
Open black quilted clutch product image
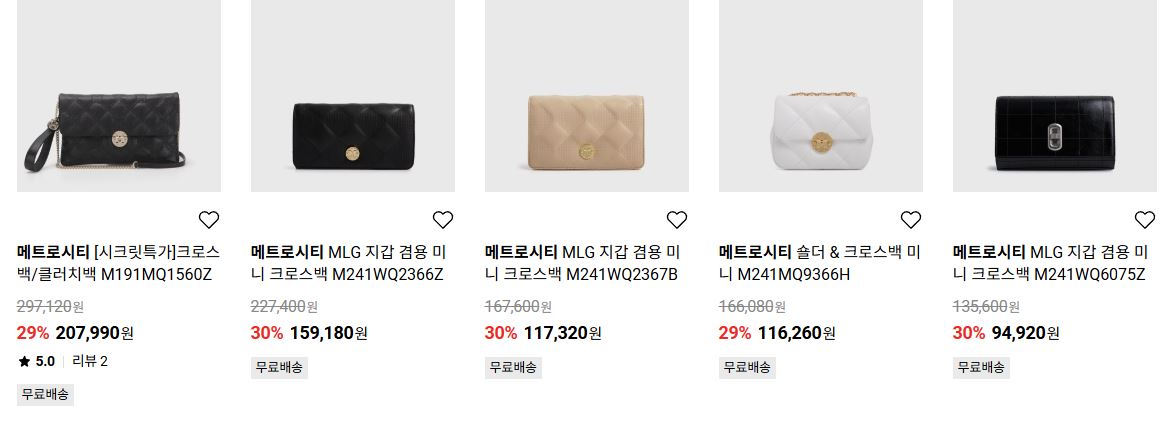tap(119, 96)
